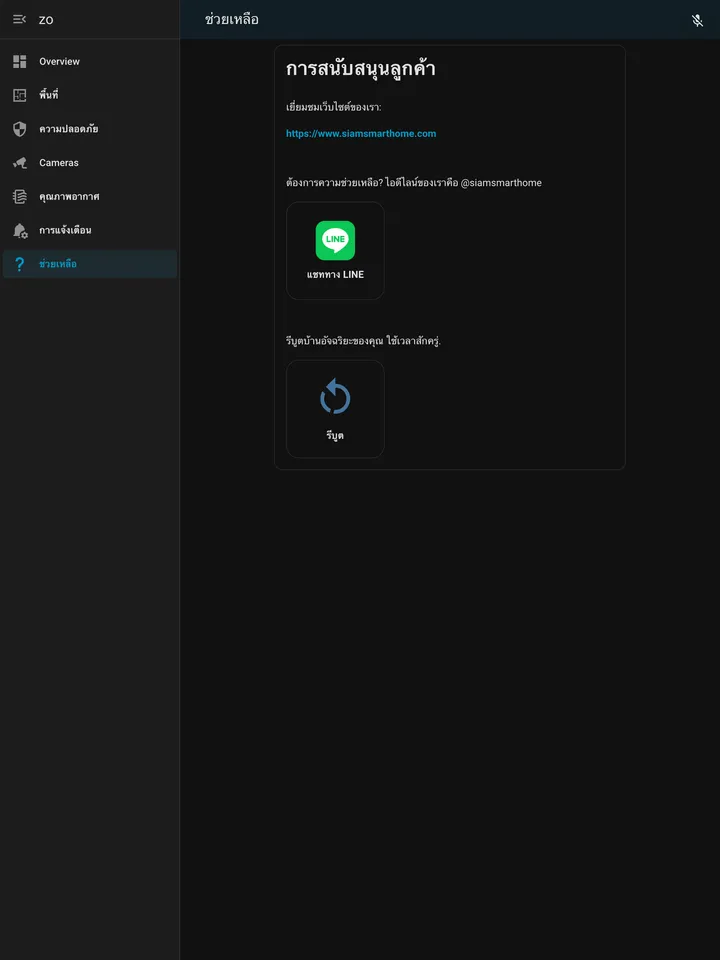
Task: Select ช่วยเหลือ in the sidebar
Action: click(90, 264)
